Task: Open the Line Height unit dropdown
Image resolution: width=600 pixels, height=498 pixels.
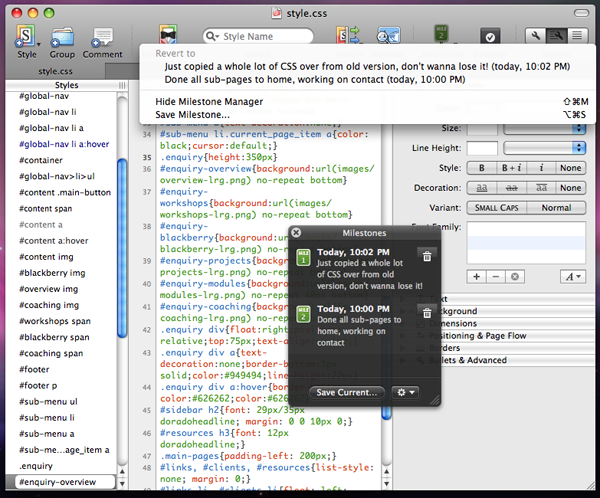Action: point(545,148)
